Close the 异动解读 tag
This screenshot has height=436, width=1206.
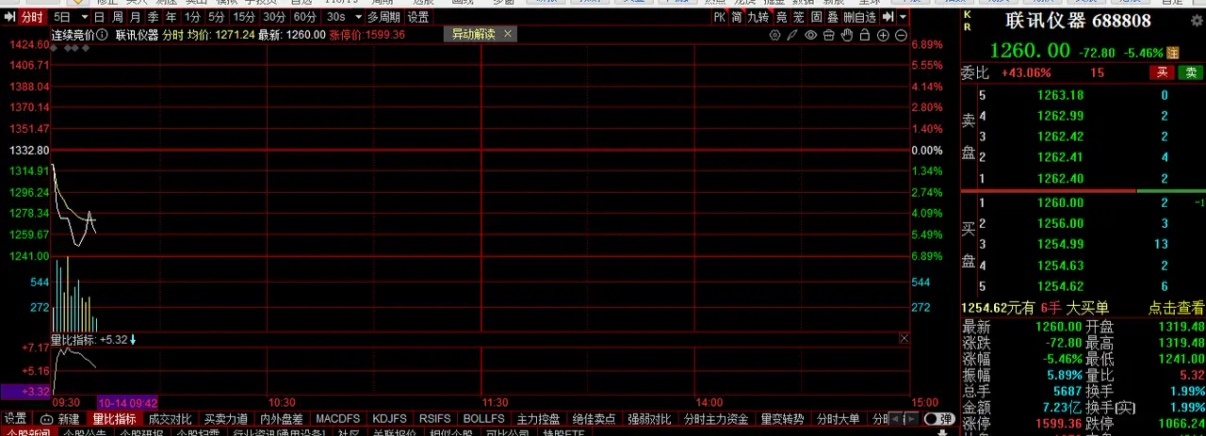coord(507,34)
